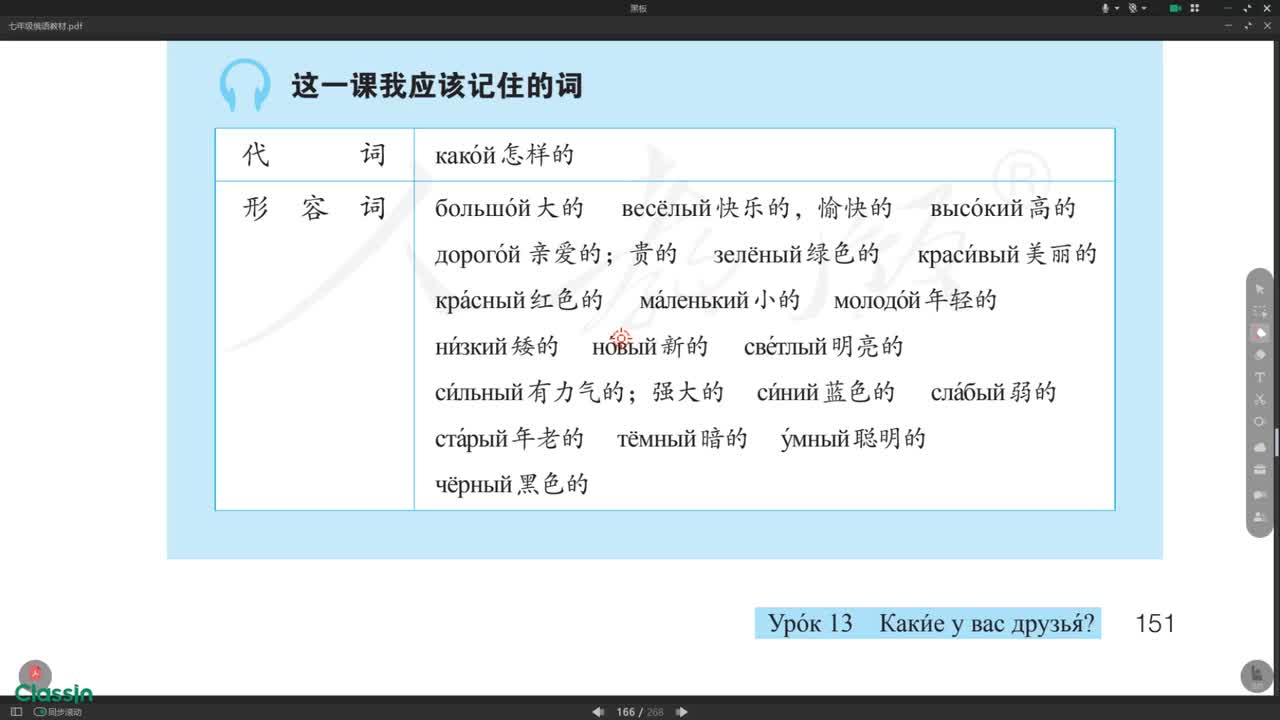This screenshot has height=720, width=1280.
Task: Click the page number 151
Action: coord(1155,624)
